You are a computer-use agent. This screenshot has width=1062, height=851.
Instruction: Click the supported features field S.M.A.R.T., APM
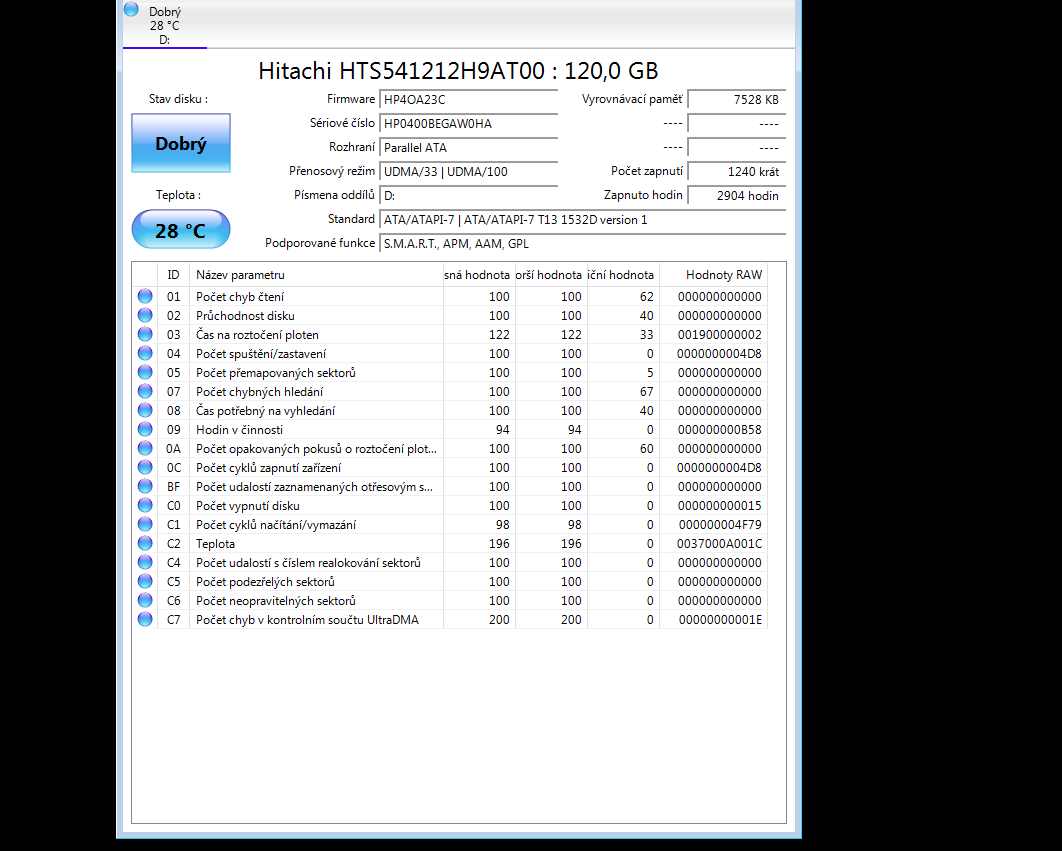point(582,244)
